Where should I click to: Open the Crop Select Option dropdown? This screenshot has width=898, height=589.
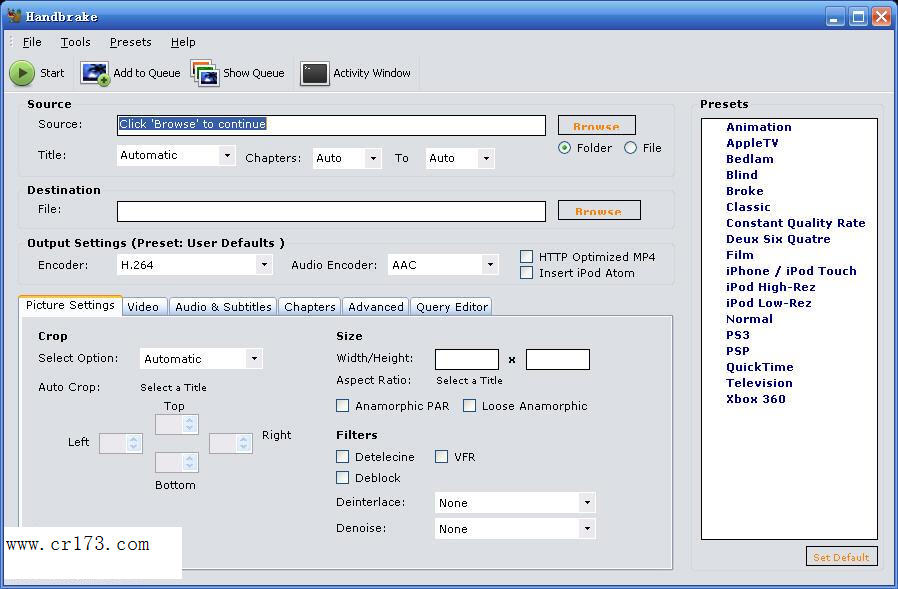click(201, 359)
